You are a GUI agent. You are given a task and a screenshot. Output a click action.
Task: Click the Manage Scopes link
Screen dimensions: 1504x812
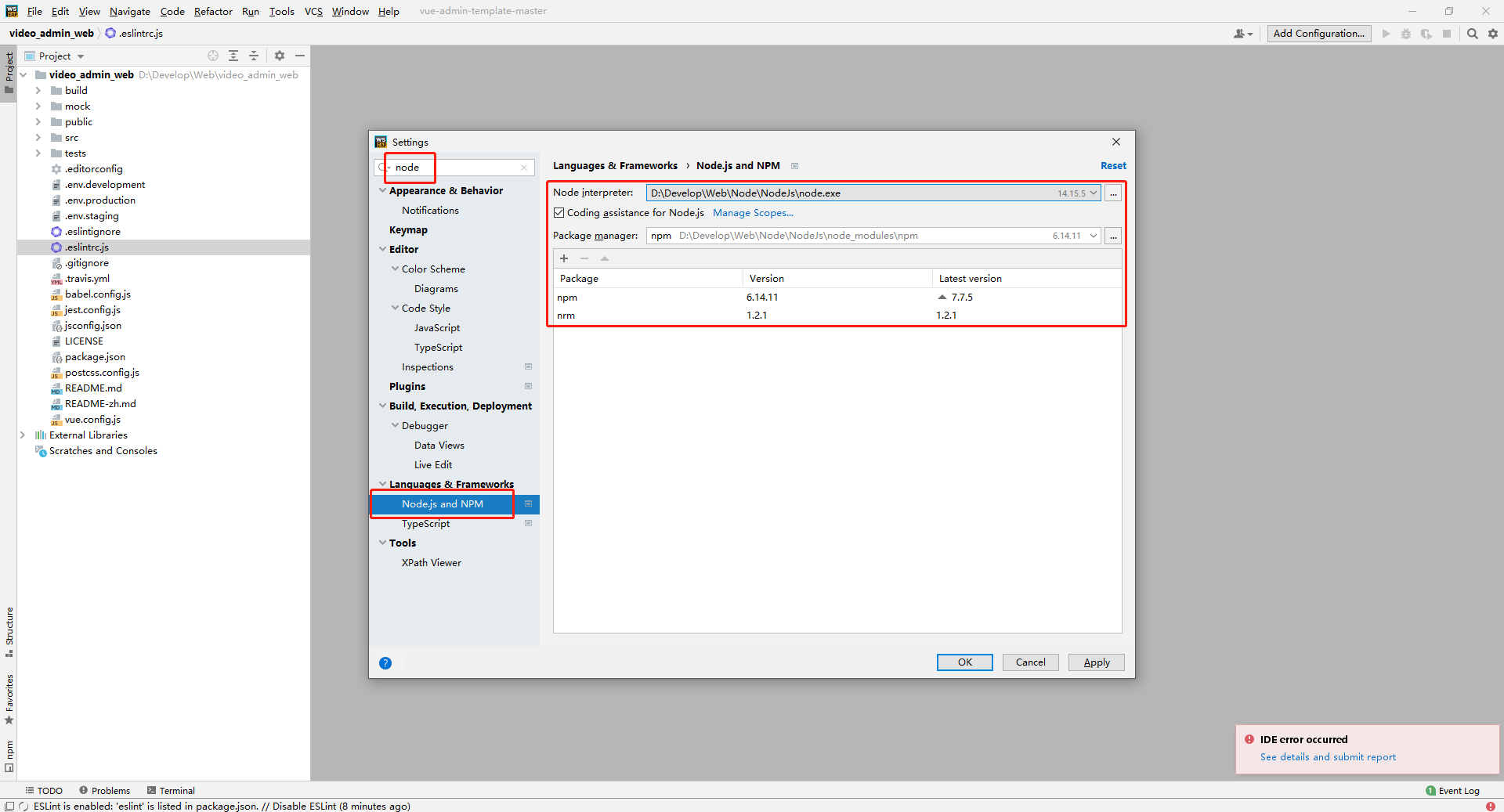click(753, 213)
